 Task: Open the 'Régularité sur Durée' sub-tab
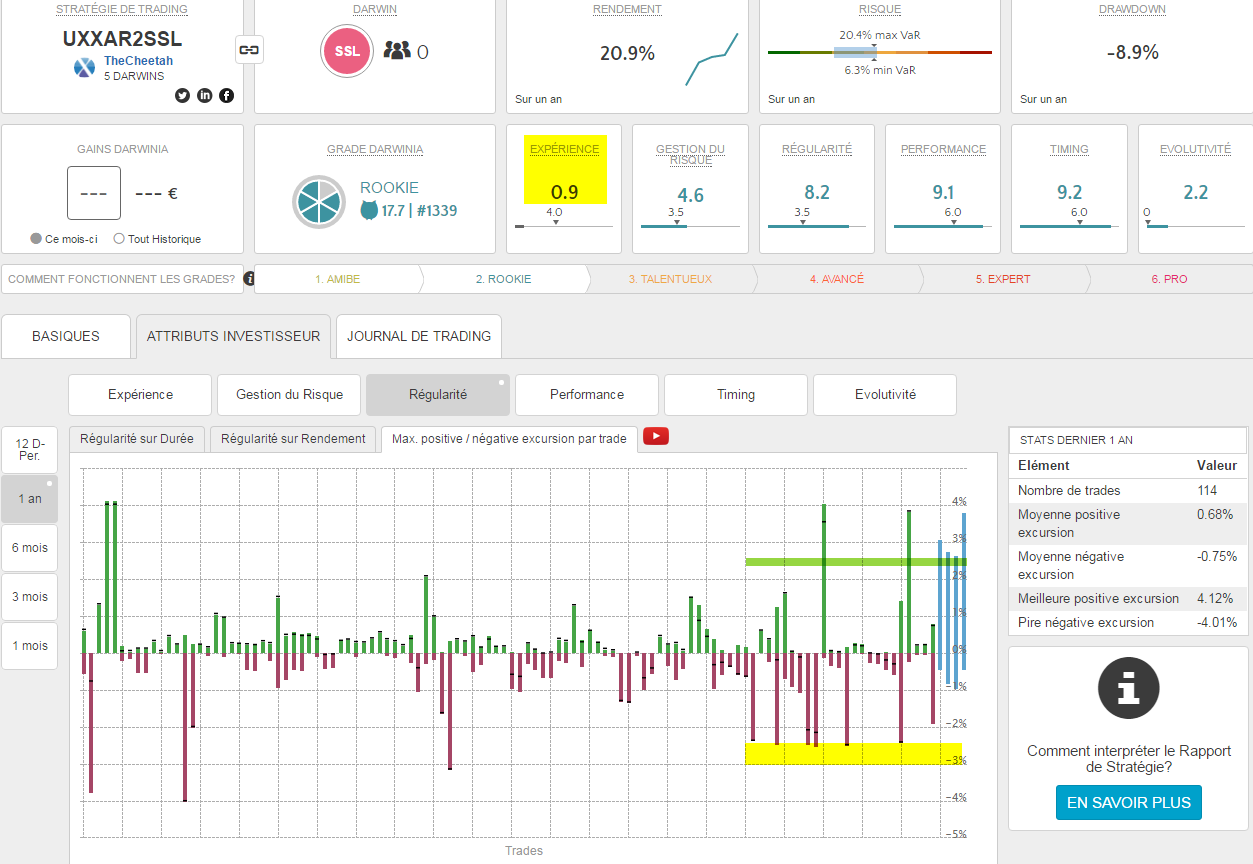pyautogui.click(x=138, y=438)
